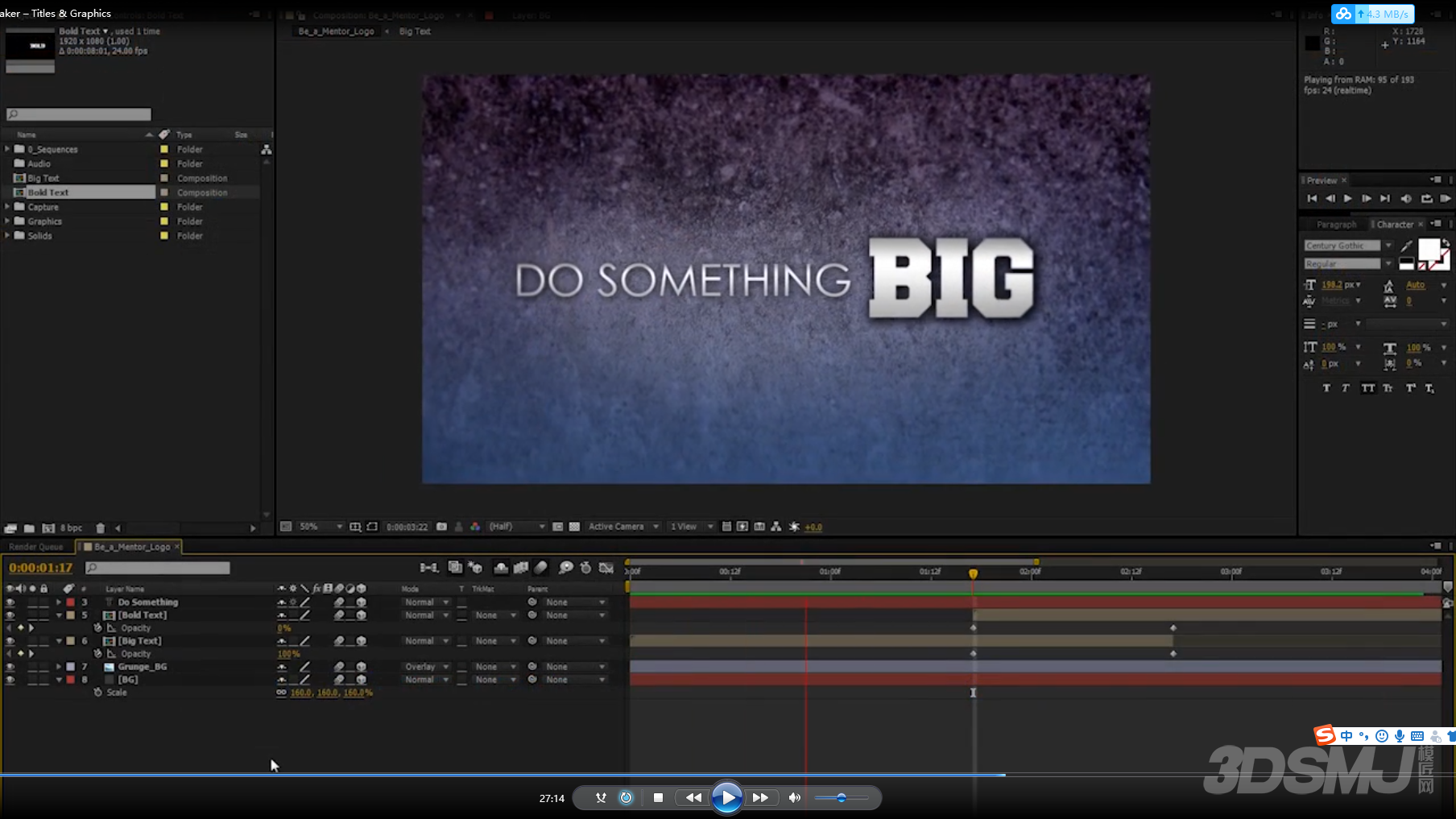Toggle All Caps in the Character panel
Screen dimensions: 1456x819
coord(1368,388)
